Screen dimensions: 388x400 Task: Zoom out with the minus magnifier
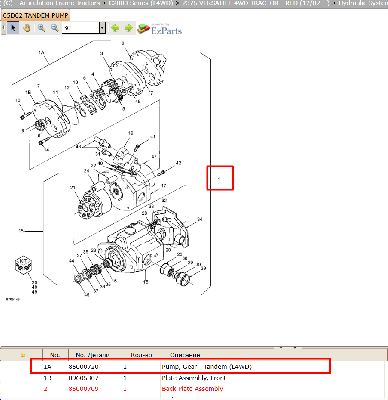point(55,28)
